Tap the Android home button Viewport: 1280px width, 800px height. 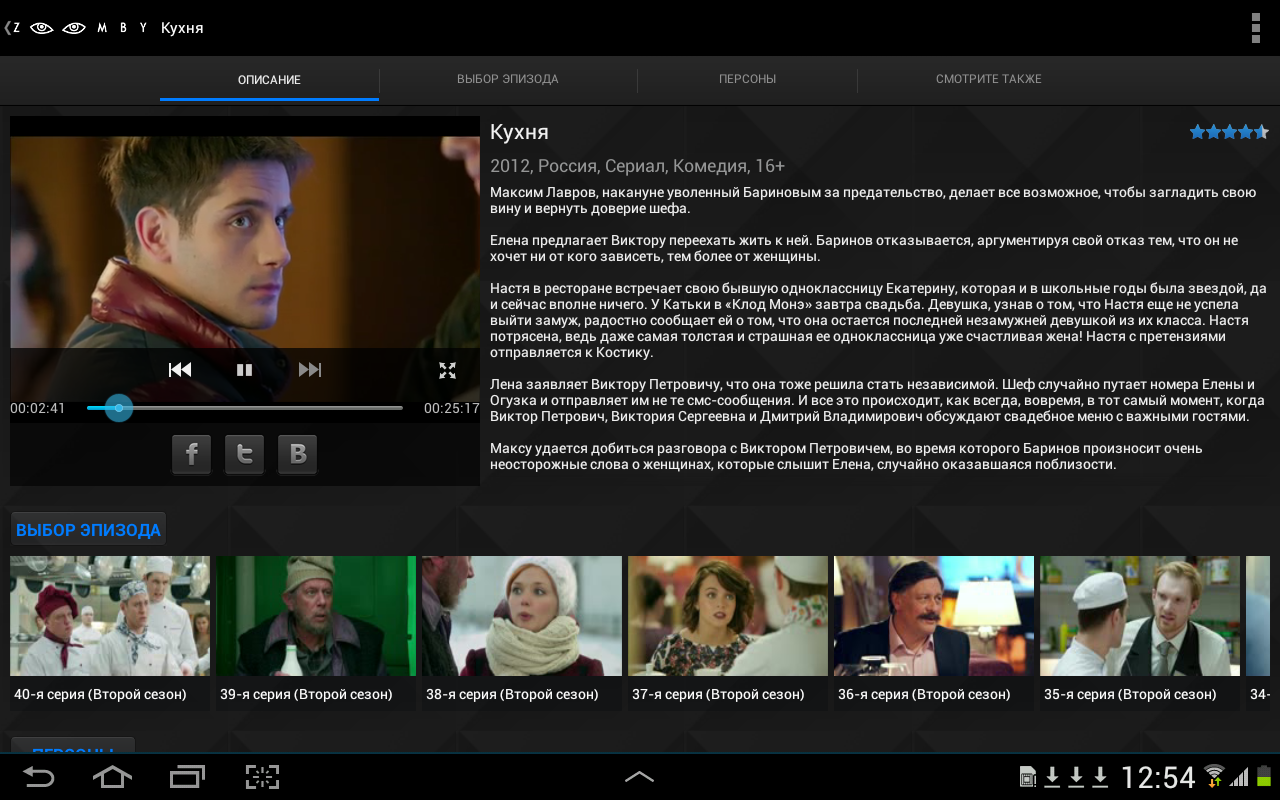[112, 777]
